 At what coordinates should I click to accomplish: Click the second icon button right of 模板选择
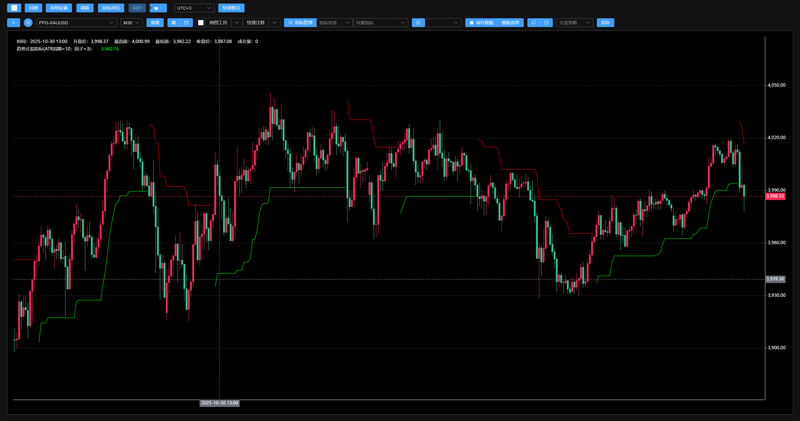tap(546, 22)
